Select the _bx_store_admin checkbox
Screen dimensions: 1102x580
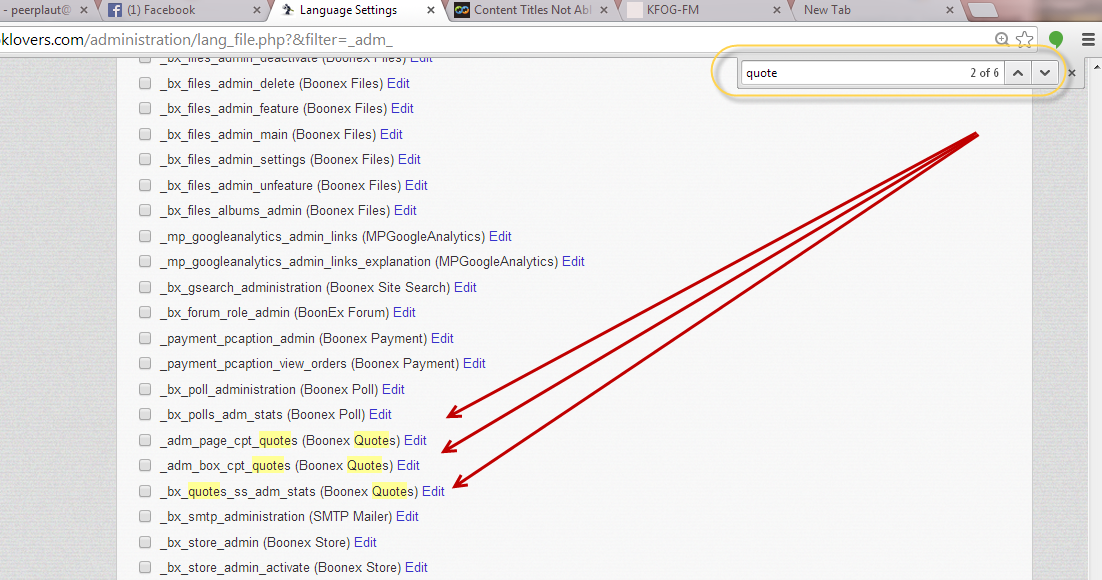[145, 542]
